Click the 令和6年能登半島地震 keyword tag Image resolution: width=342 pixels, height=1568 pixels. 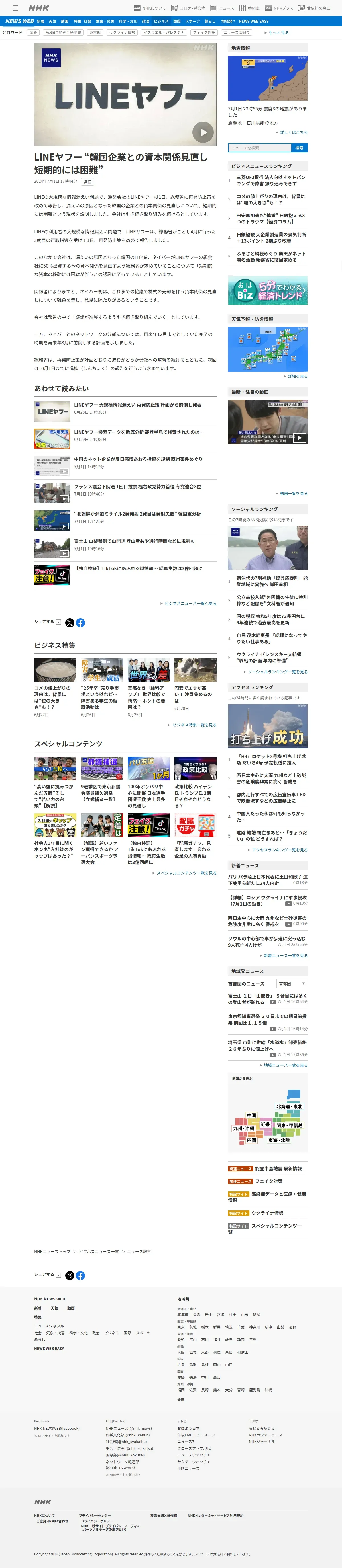coord(63,32)
